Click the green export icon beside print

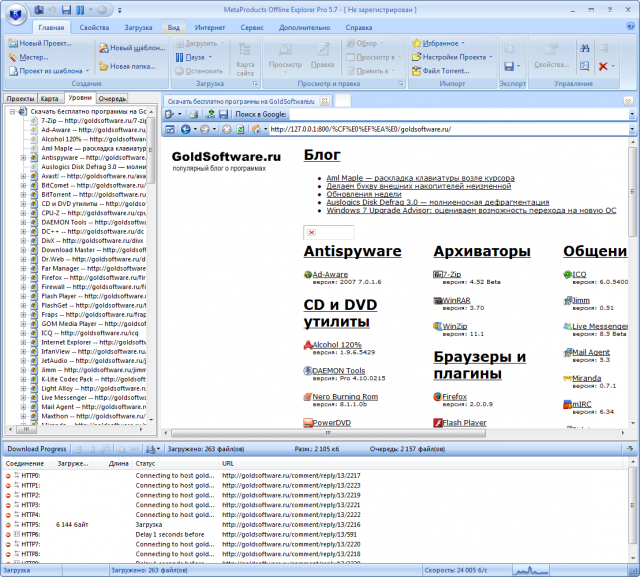211,115
